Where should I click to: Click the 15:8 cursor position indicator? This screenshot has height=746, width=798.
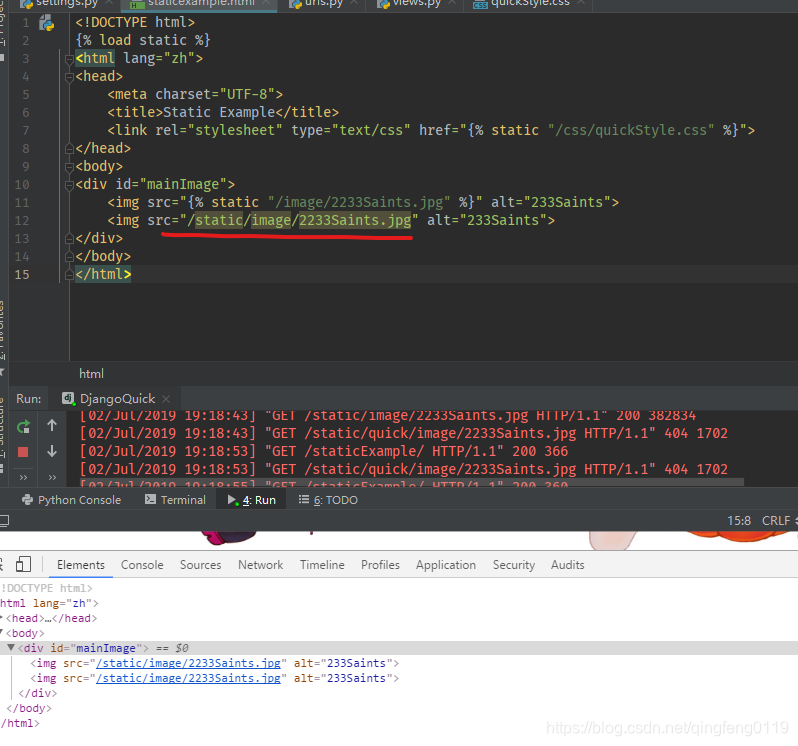pyautogui.click(x=739, y=521)
